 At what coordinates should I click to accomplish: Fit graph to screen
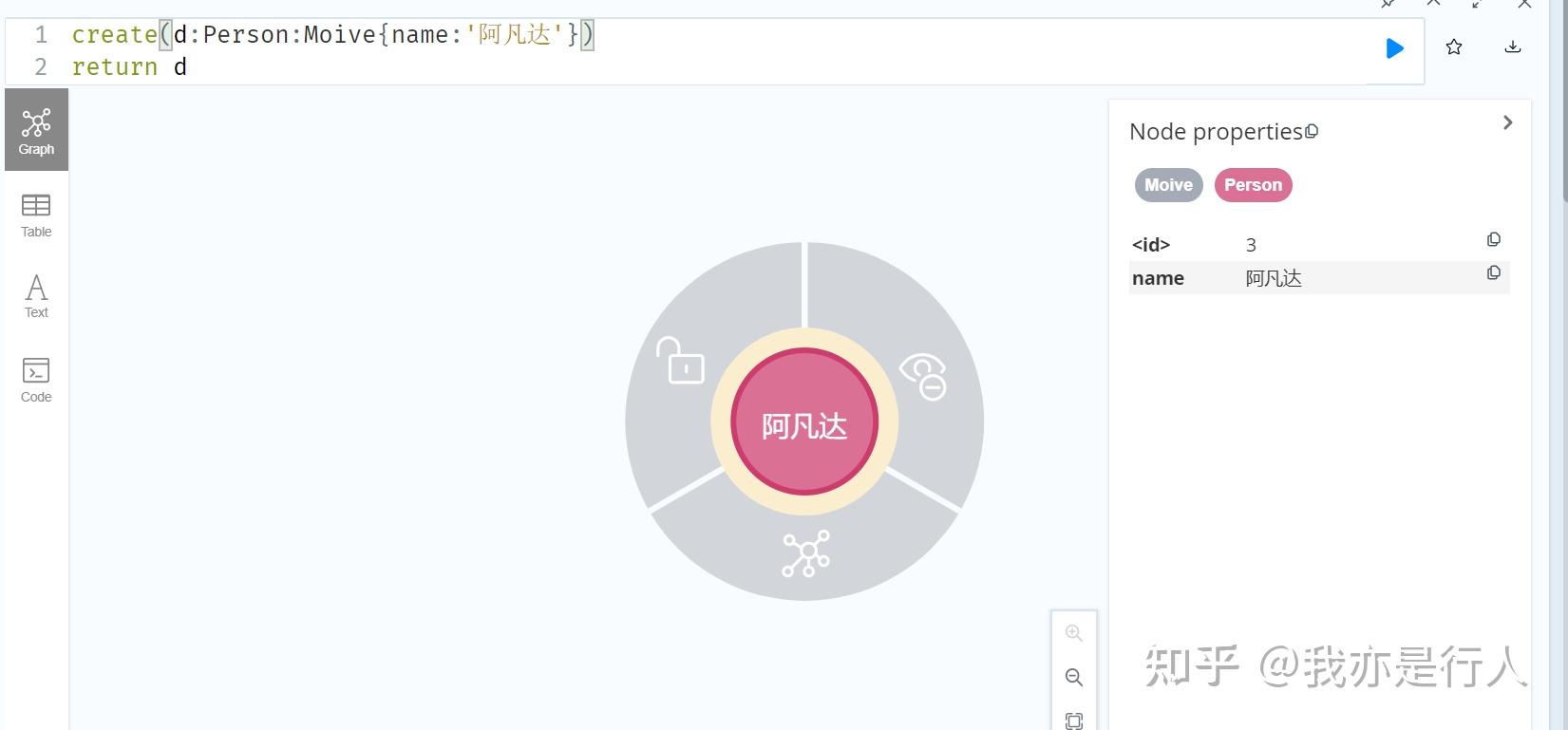point(1074,721)
